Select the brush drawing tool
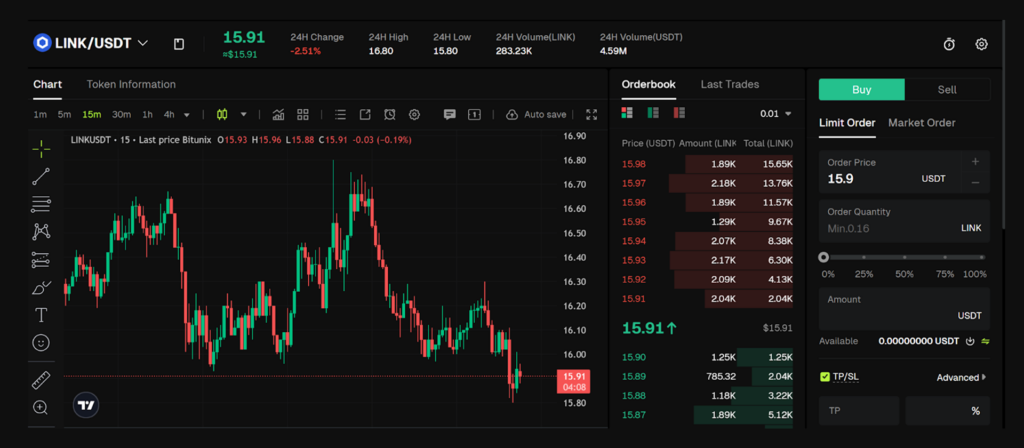The width and height of the screenshot is (1024, 448). click(41, 287)
